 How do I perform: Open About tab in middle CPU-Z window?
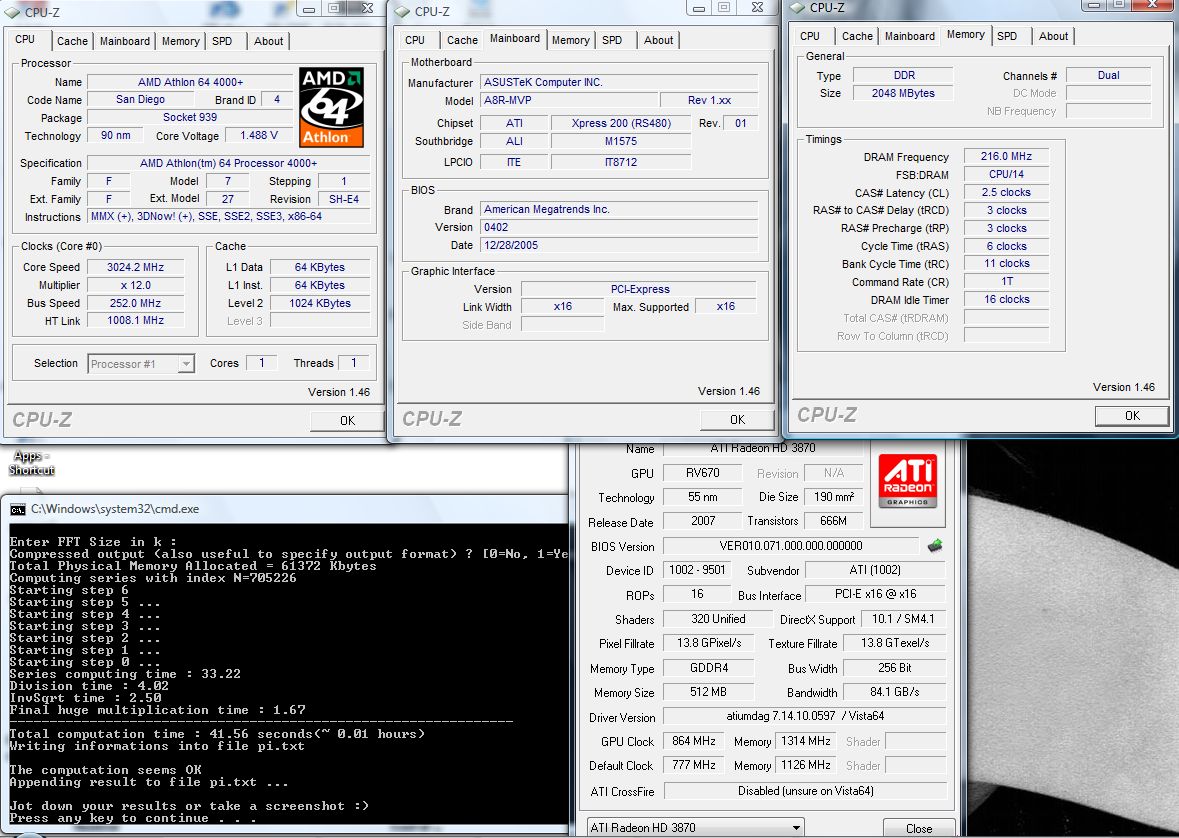tap(658, 41)
